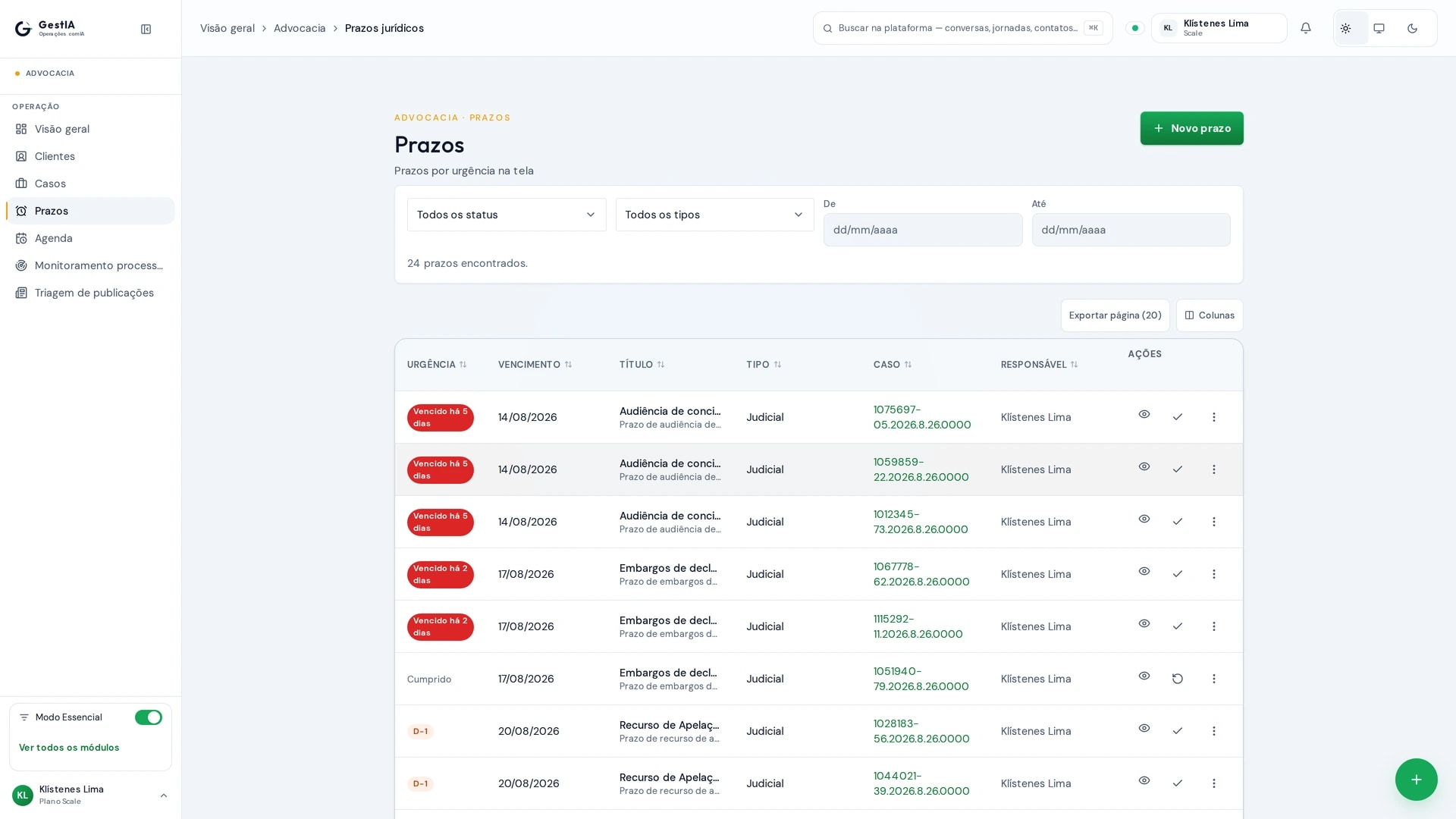Click the Novo prazo button
This screenshot has width=1456, height=819.
pyautogui.click(x=1191, y=128)
